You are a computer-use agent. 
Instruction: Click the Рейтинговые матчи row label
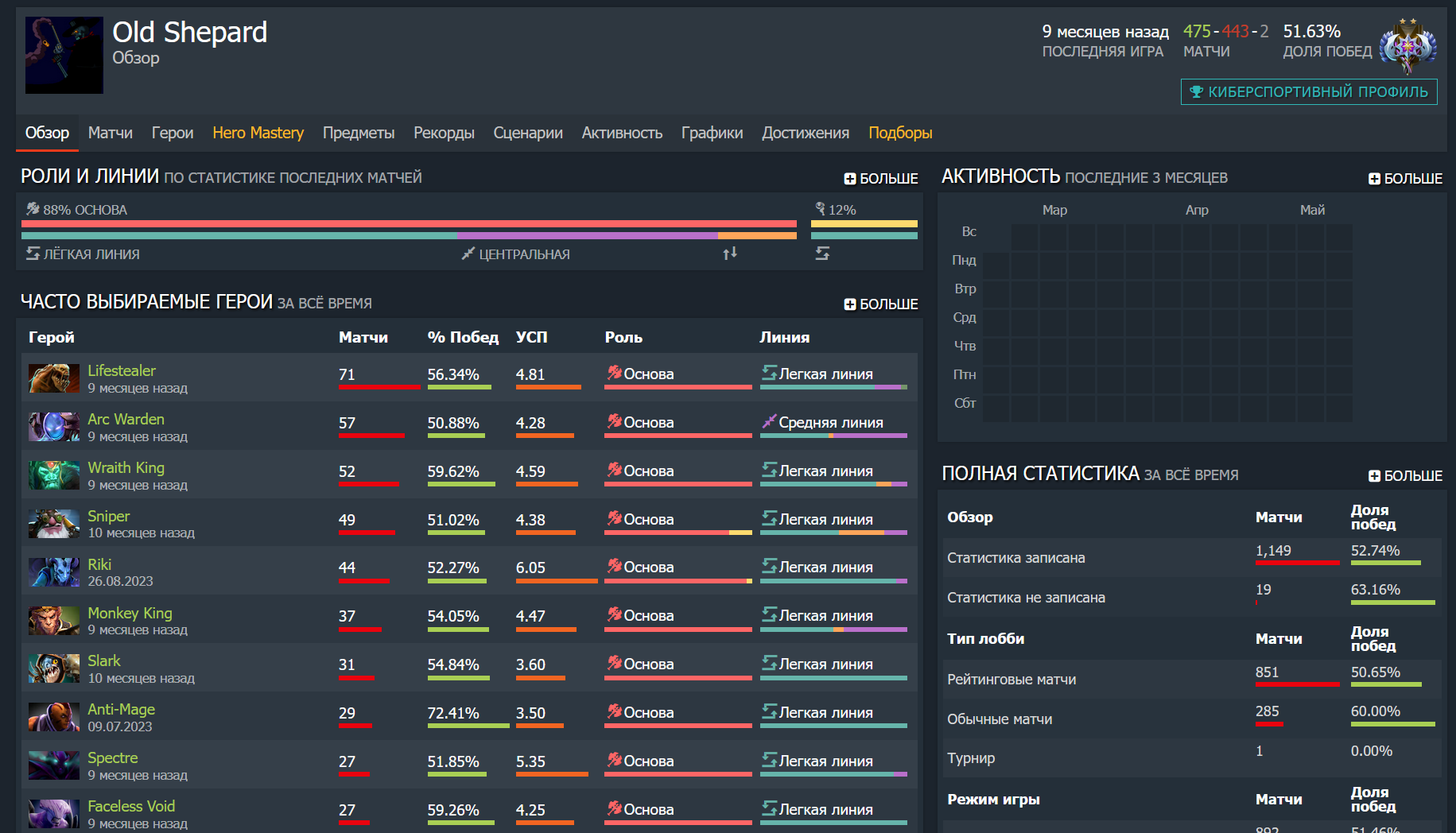pos(1011,680)
